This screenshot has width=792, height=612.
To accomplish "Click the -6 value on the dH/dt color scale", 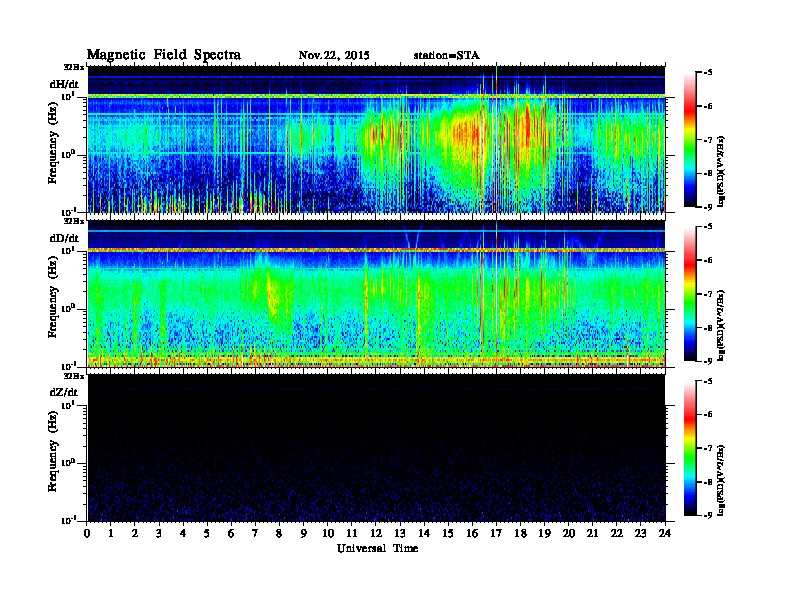I will pyautogui.click(x=708, y=106).
